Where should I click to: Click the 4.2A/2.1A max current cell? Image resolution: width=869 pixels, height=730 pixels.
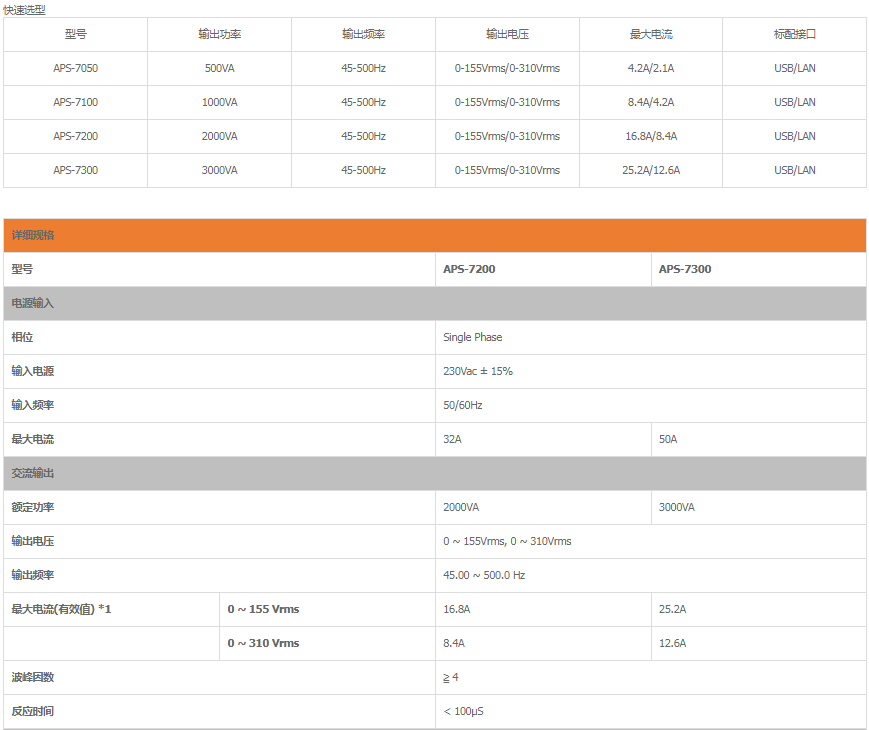point(651,68)
